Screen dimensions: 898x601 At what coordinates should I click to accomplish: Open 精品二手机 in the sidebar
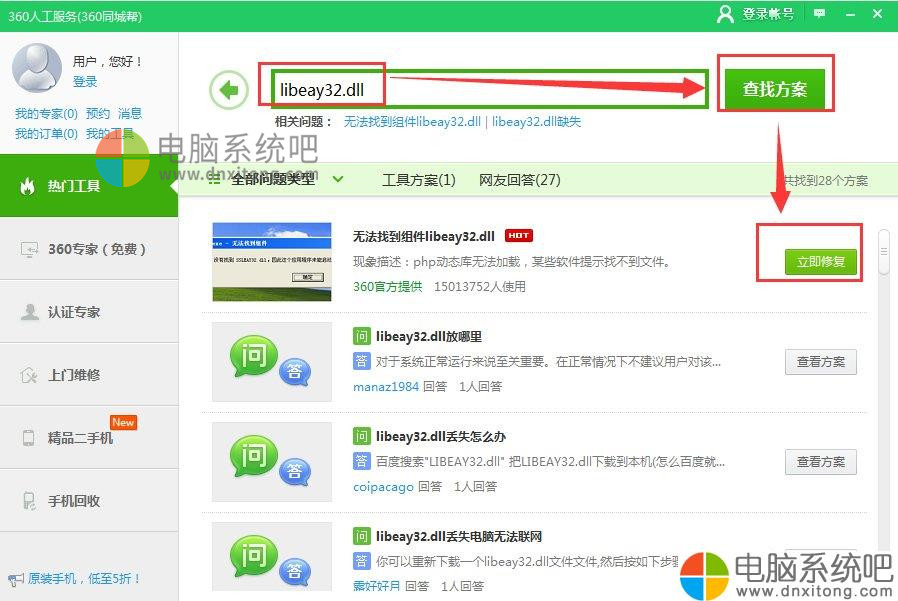(x=89, y=438)
